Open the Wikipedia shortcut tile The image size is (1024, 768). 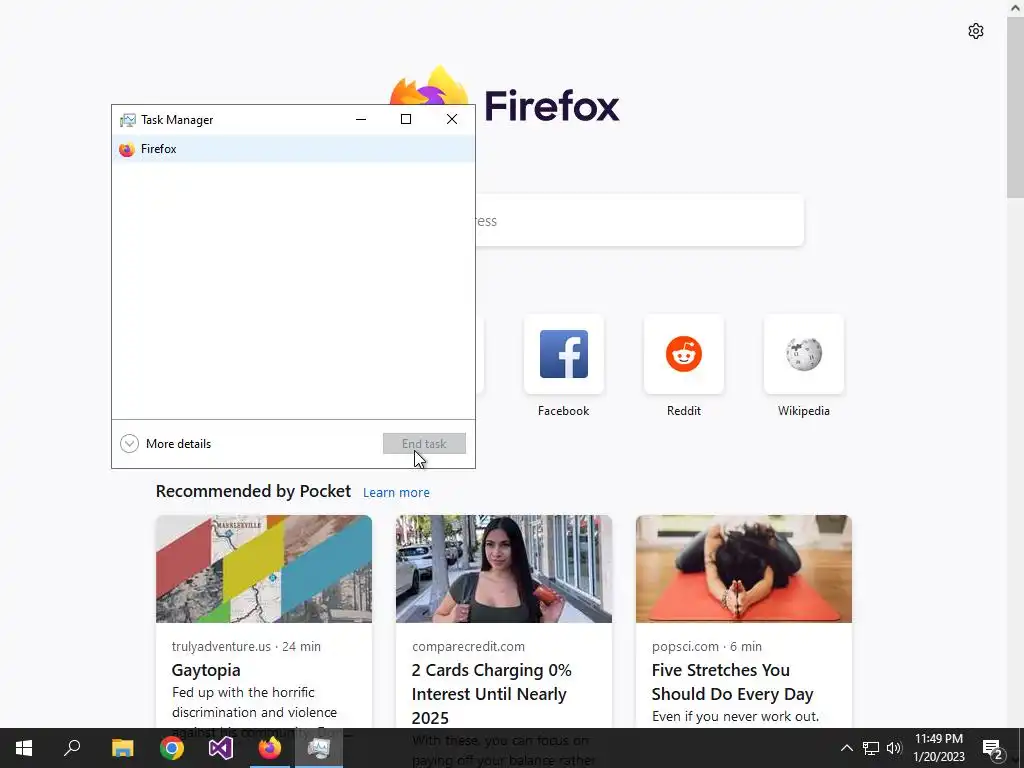point(804,354)
